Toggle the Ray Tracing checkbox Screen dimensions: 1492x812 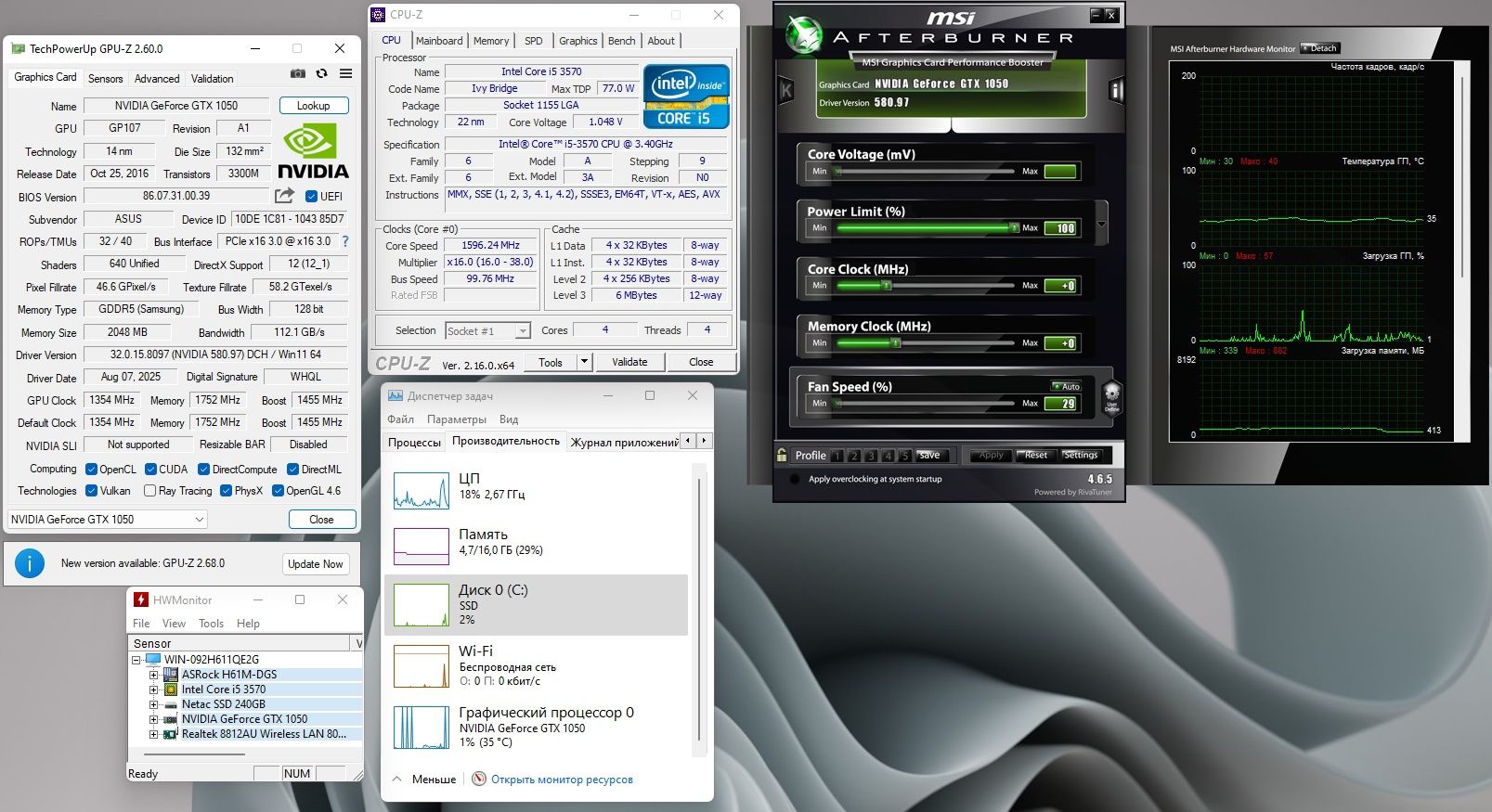[x=150, y=491]
